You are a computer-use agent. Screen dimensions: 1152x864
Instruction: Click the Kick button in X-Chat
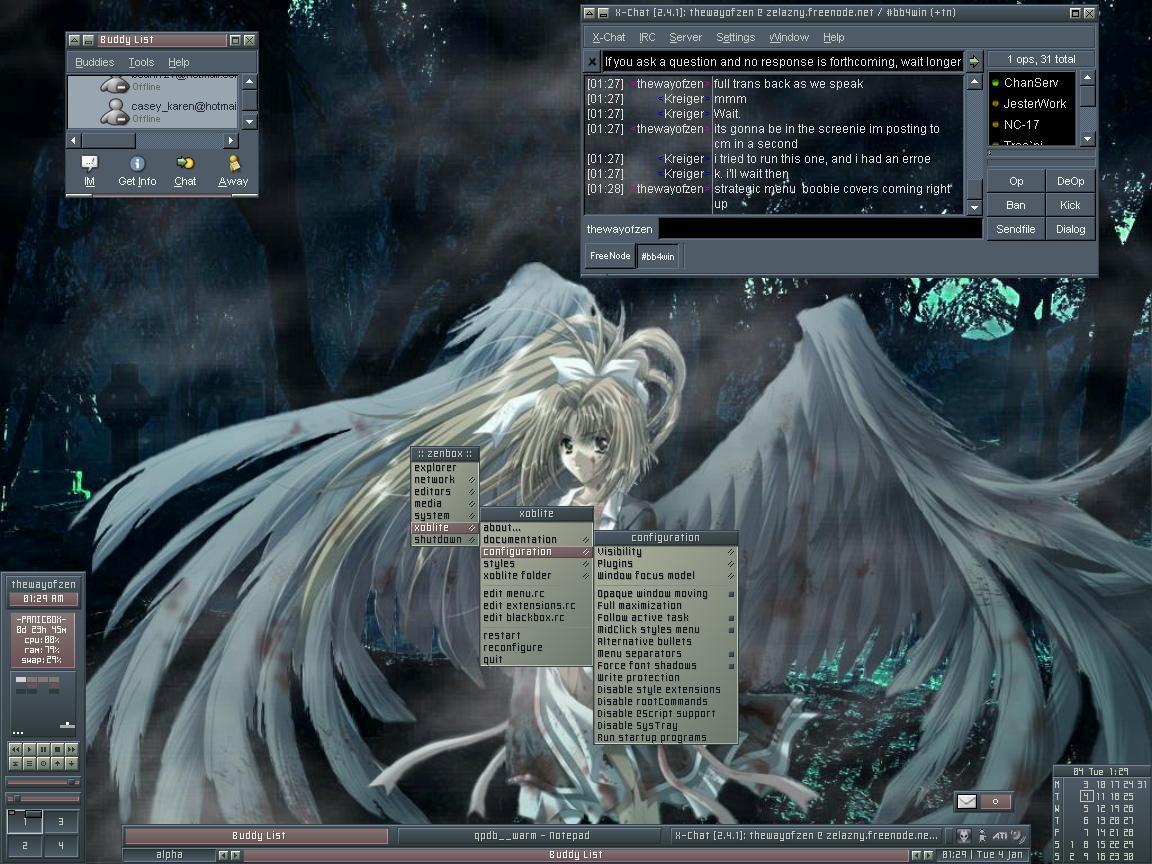pos(1070,205)
